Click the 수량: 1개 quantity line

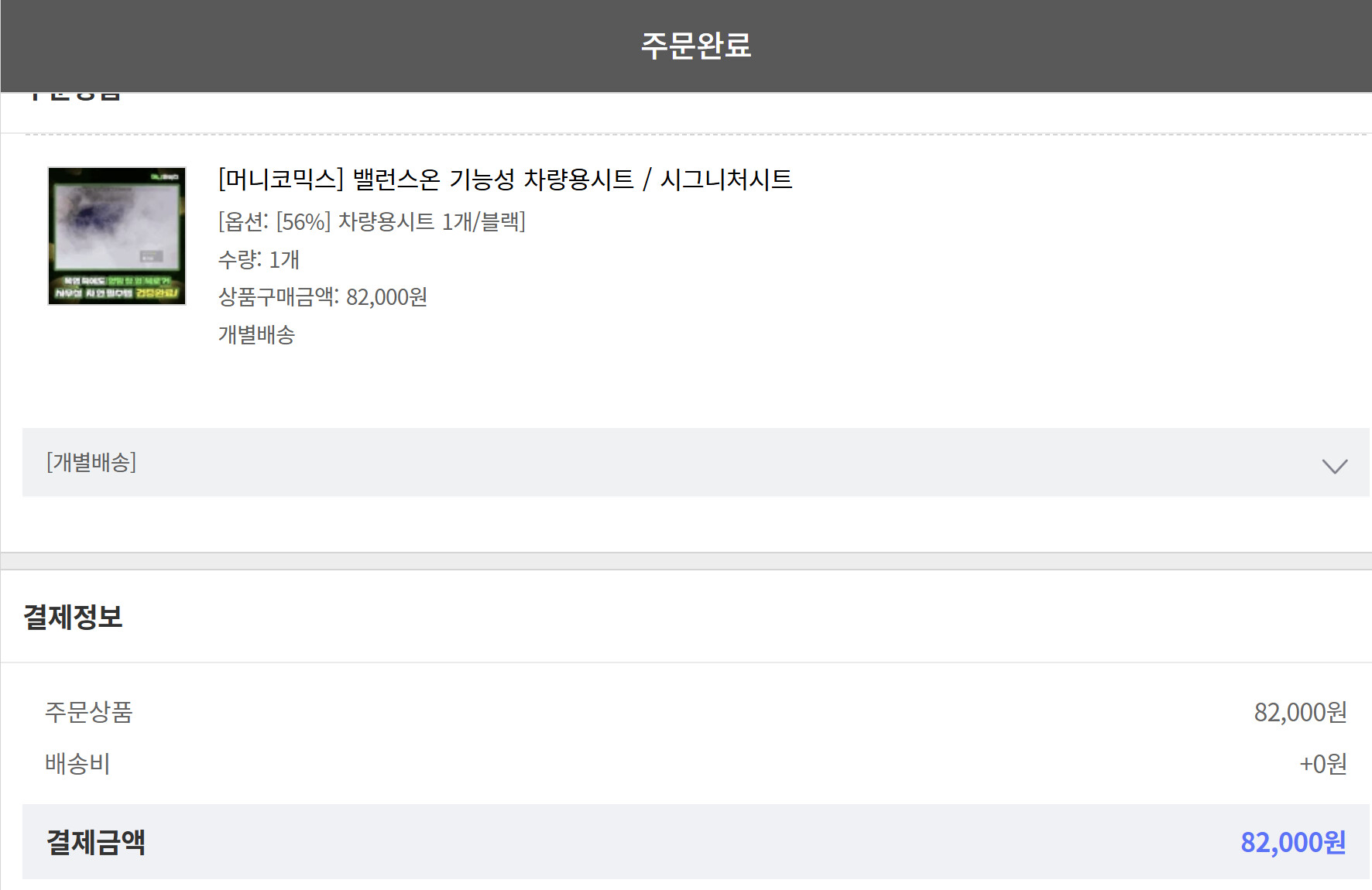click(259, 259)
